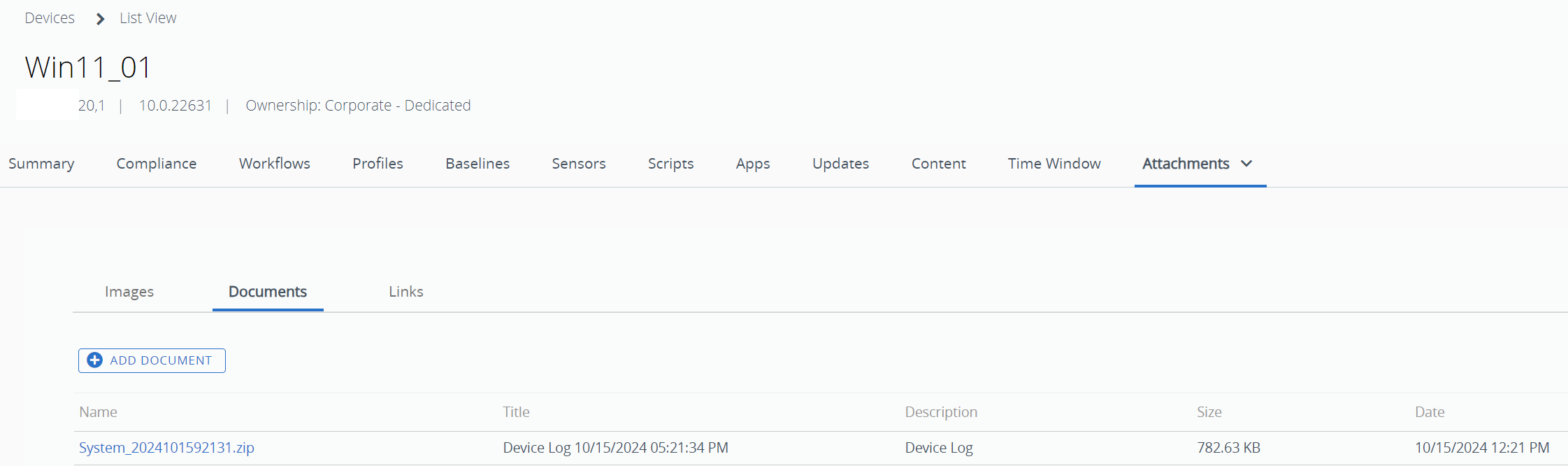View the Sensors tab
This screenshot has width=1568, height=466.
579,164
